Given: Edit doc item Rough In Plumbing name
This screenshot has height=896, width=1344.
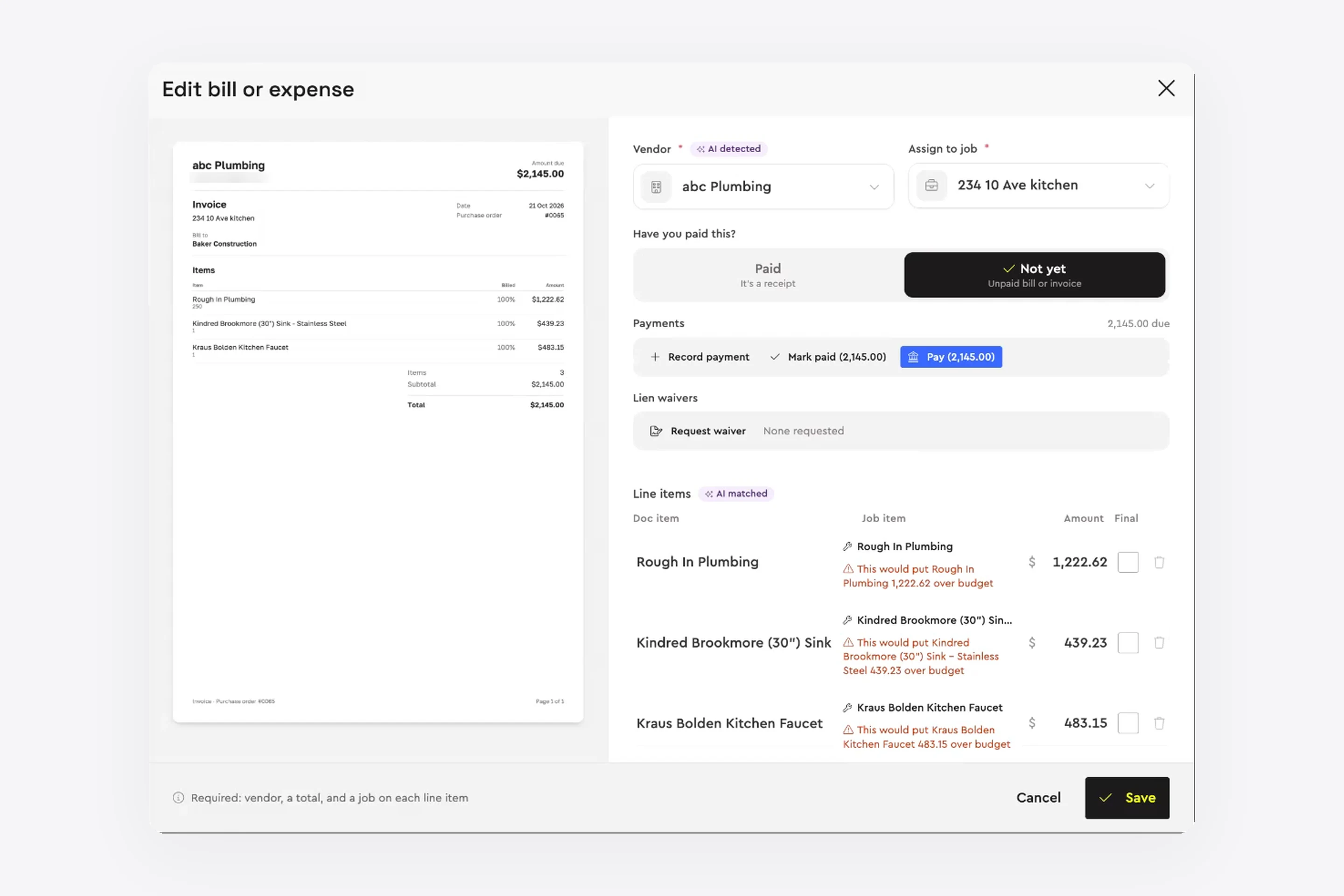Looking at the screenshot, I should 698,562.
